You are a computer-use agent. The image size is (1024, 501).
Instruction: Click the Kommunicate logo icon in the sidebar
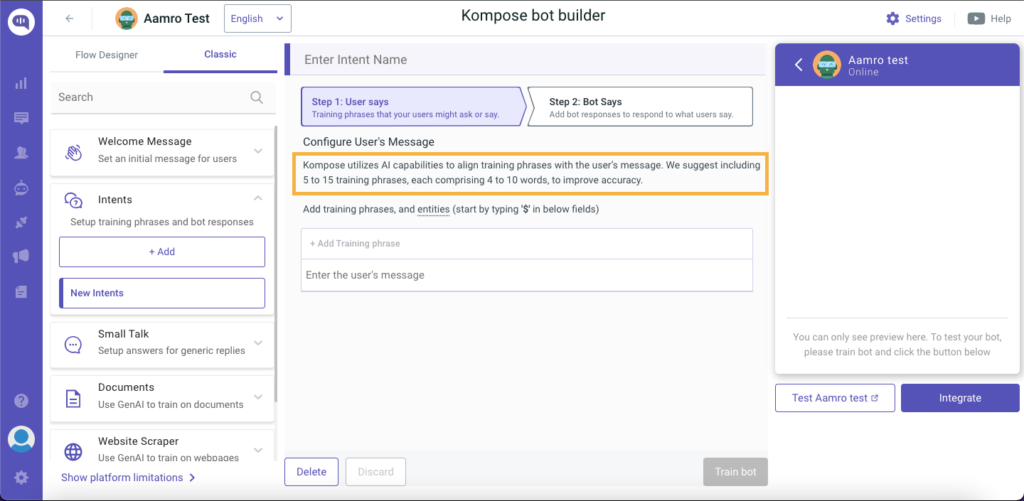(x=21, y=22)
